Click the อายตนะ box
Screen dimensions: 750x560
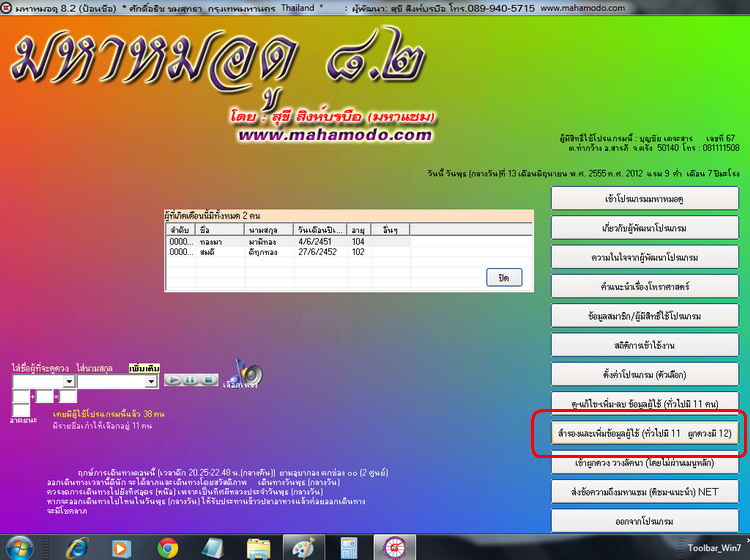click(x=21, y=410)
